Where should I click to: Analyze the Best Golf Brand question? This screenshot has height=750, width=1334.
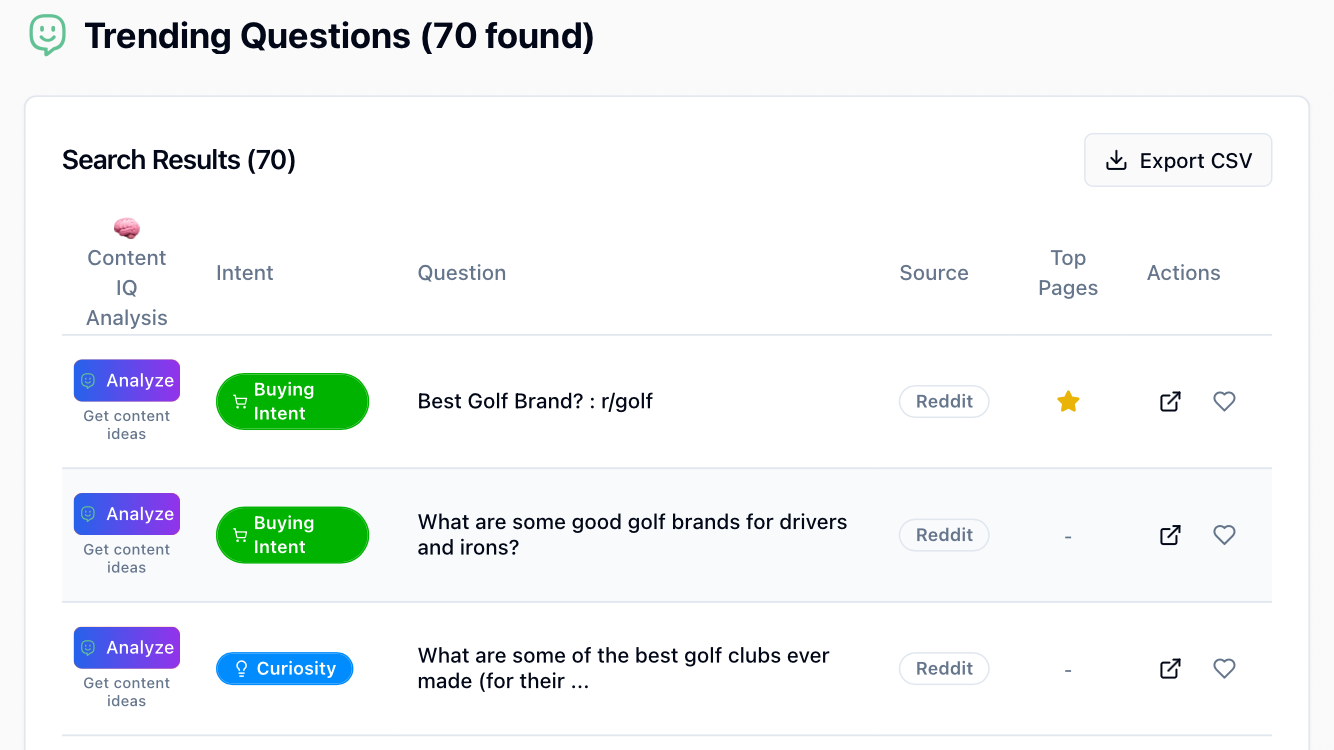point(127,380)
